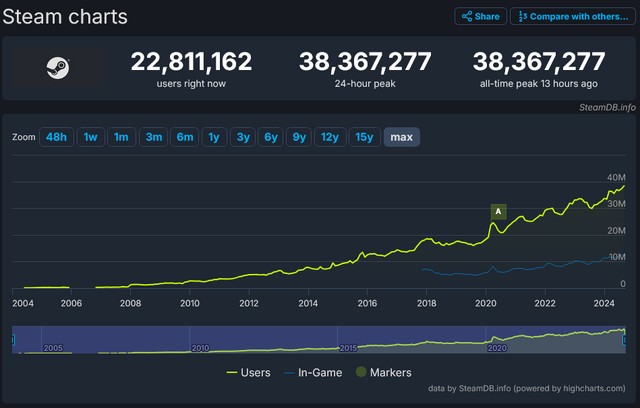The height and width of the screenshot is (408, 640).
Task: Click the right navigator handle
Action: [624, 340]
